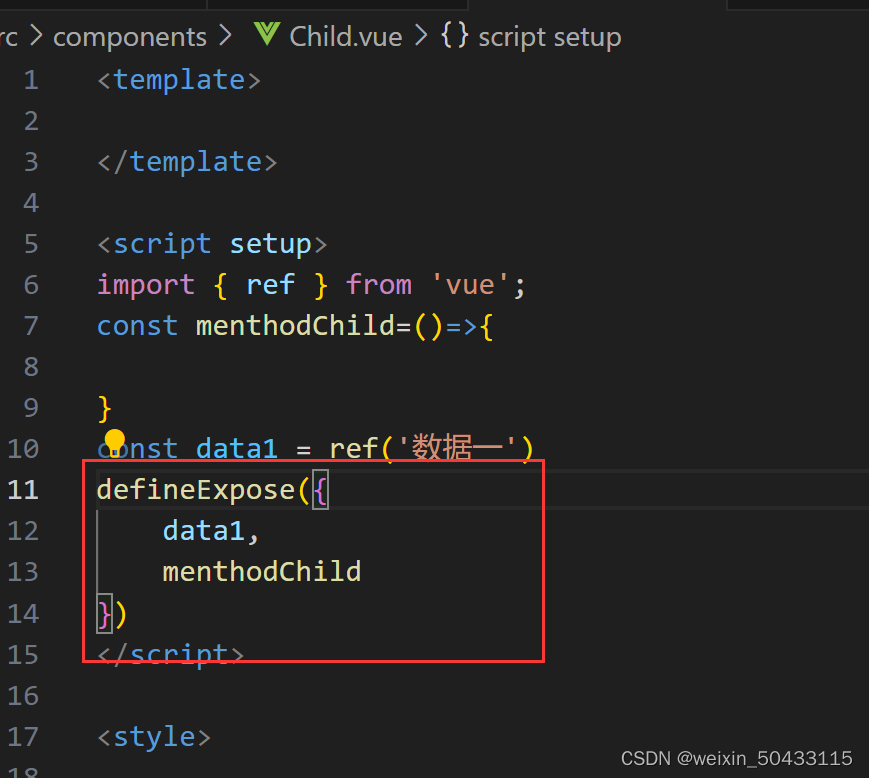Open the Child.vue breadcrumb item
869x778 pixels.
(346, 37)
